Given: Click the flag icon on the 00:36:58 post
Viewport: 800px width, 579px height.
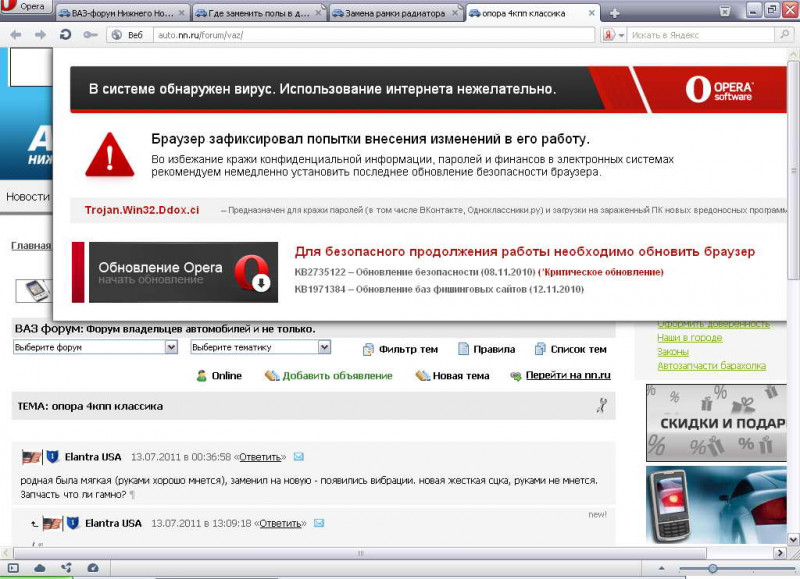Looking at the screenshot, I should pyautogui.click(x=32, y=457).
